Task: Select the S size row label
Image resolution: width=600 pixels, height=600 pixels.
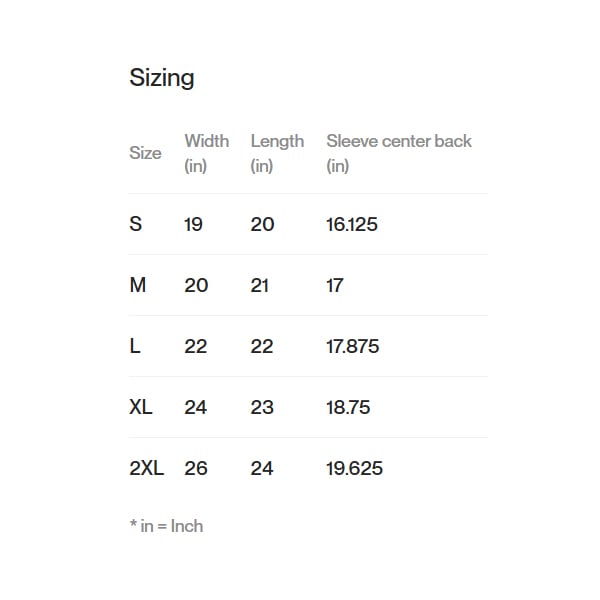Action: (136, 224)
